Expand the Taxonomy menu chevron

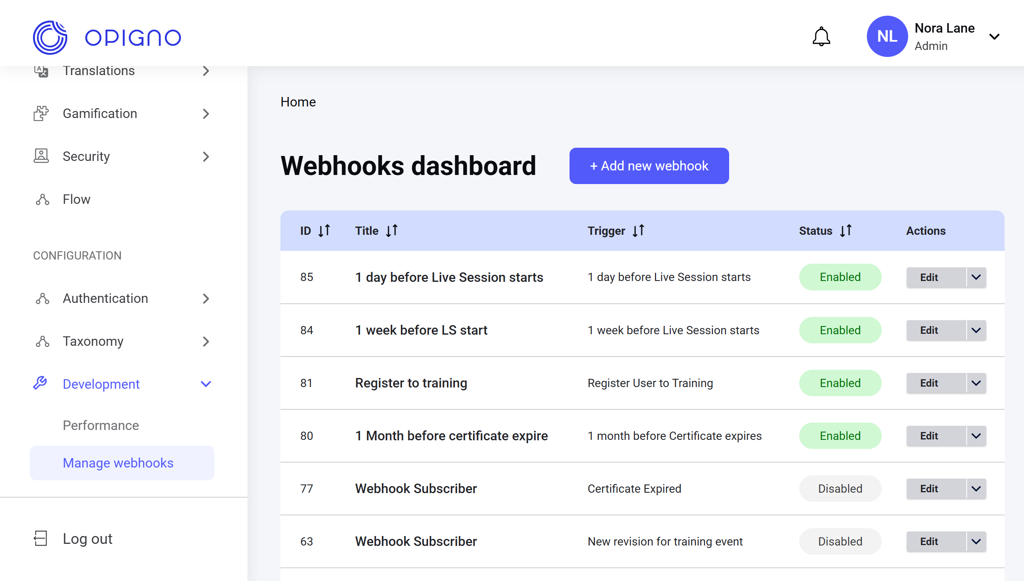206,341
